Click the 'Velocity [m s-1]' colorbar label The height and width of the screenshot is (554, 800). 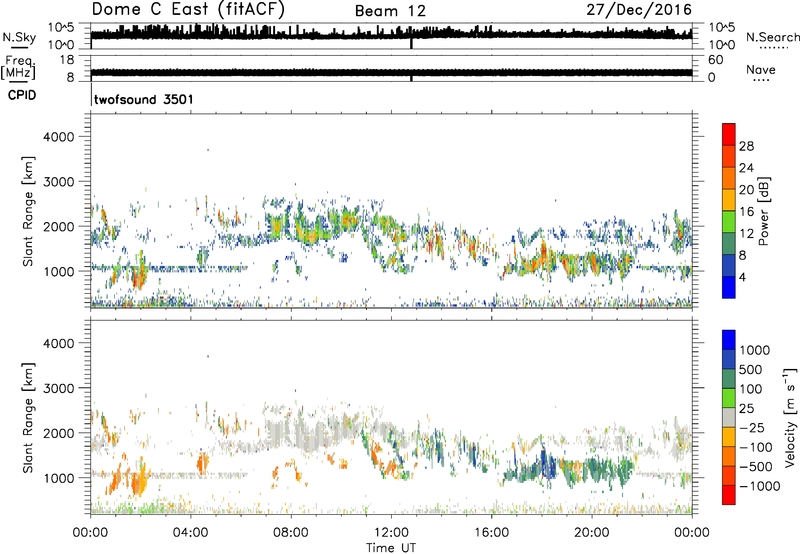(x=790, y=417)
